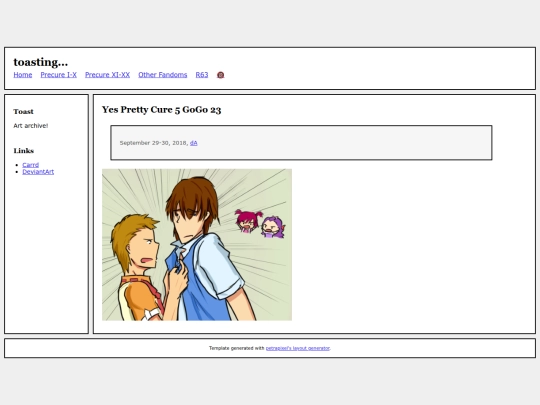This screenshot has width=540, height=405.
Task: Open the Precure XI-XX page
Action: 107,75
